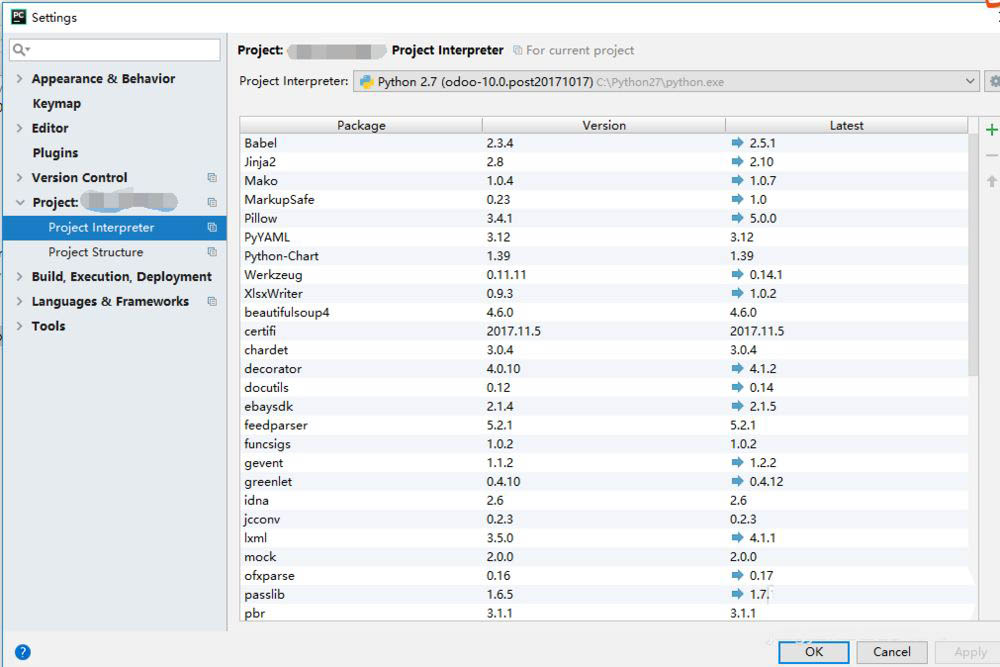Image resolution: width=1000 pixels, height=667 pixels.
Task: Click the PyCharm icon in the title bar
Action: click(18, 17)
